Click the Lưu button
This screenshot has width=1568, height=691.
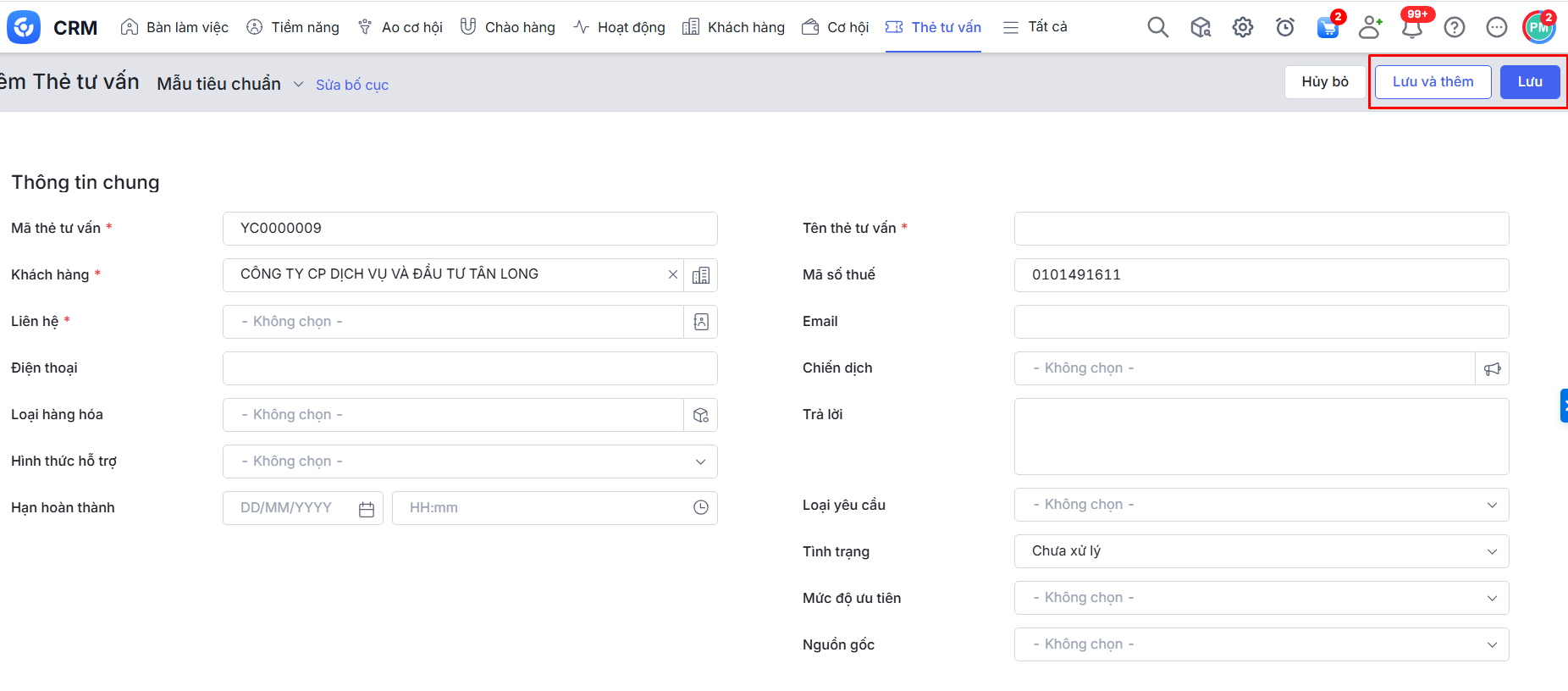point(1529,82)
